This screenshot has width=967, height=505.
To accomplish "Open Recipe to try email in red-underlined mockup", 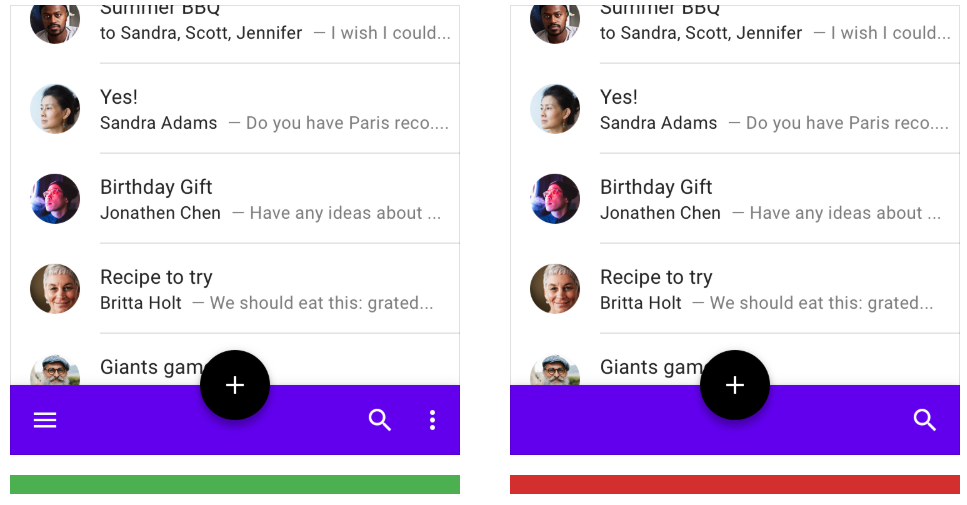I will [770, 289].
